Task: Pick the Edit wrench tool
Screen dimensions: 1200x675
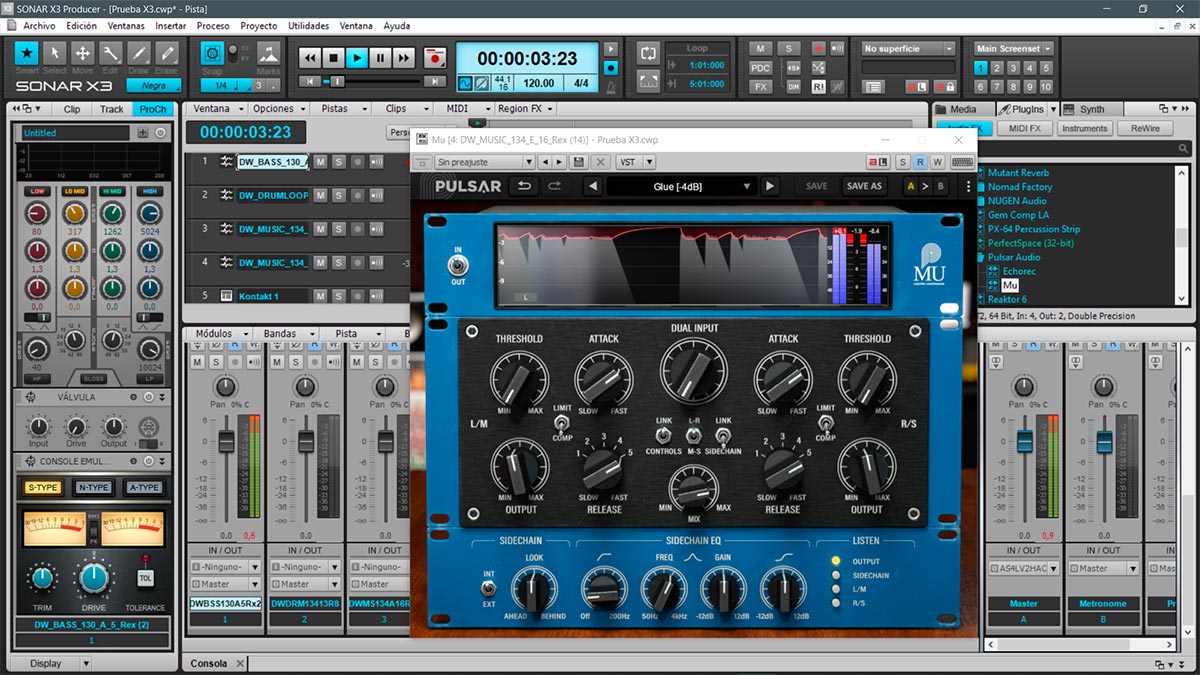Action: pyautogui.click(x=111, y=52)
